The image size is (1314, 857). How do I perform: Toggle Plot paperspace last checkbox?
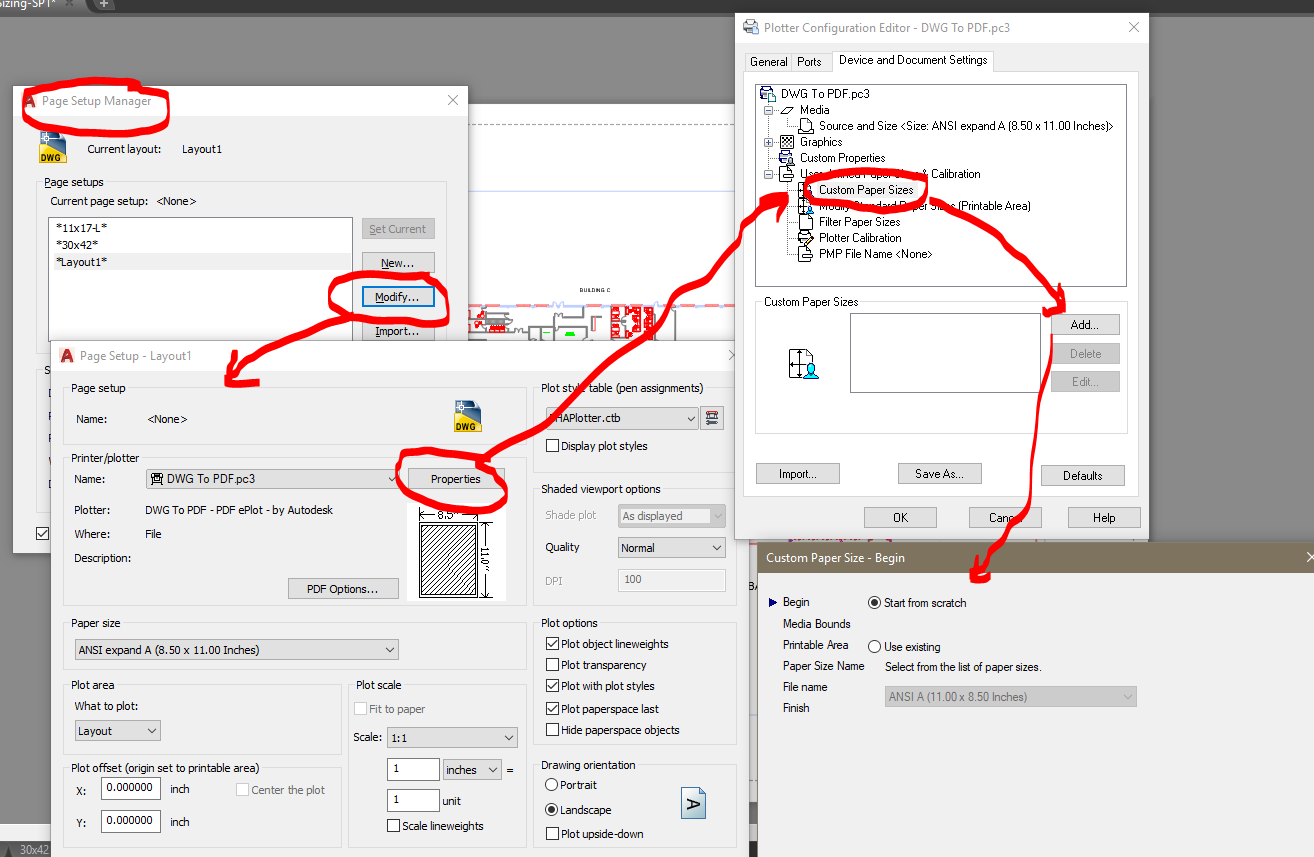(x=553, y=708)
